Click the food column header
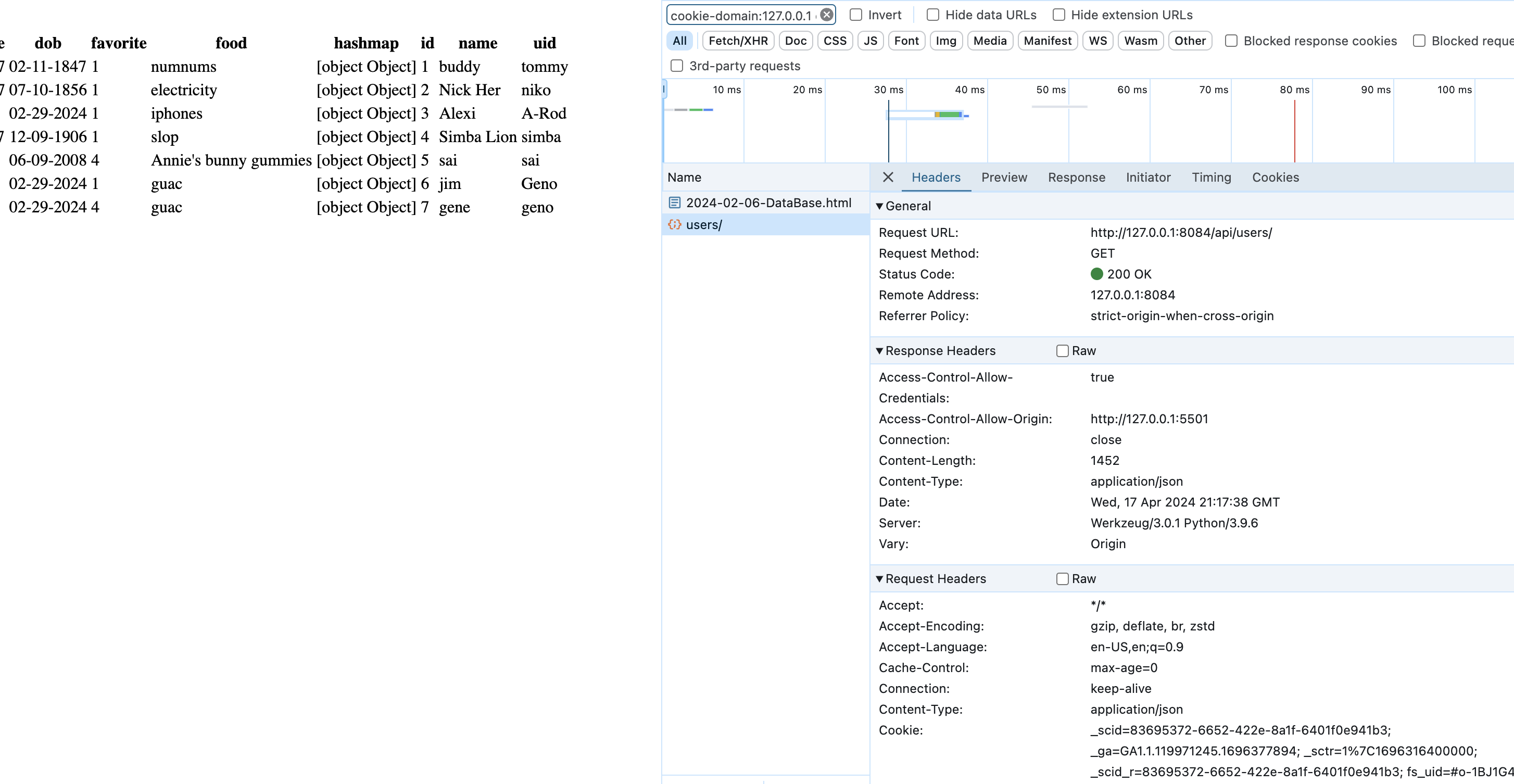Image resolution: width=1514 pixels, height=784 pixels. (231, 43)
